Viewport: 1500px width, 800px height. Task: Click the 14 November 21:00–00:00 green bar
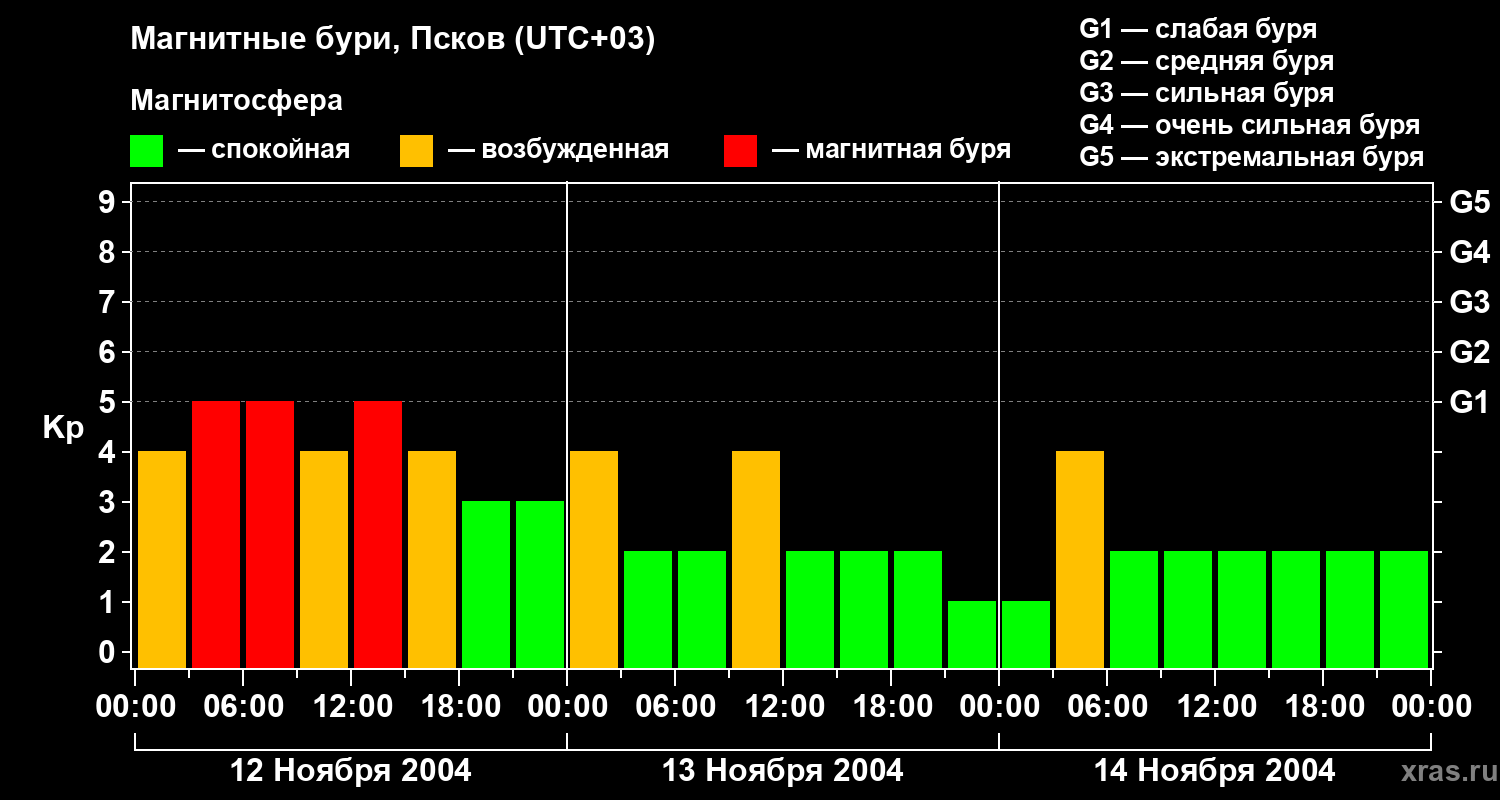(x=1404, y=609)
